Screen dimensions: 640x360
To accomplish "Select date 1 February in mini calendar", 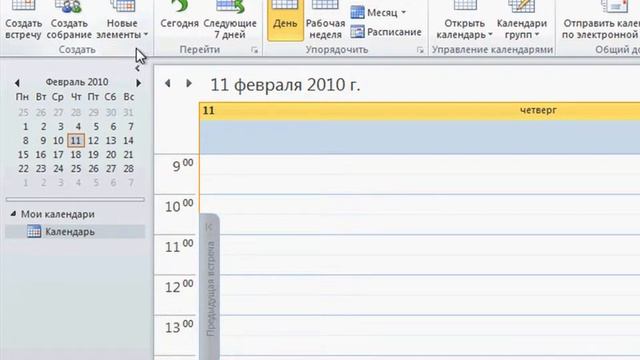I will point(25,127).
